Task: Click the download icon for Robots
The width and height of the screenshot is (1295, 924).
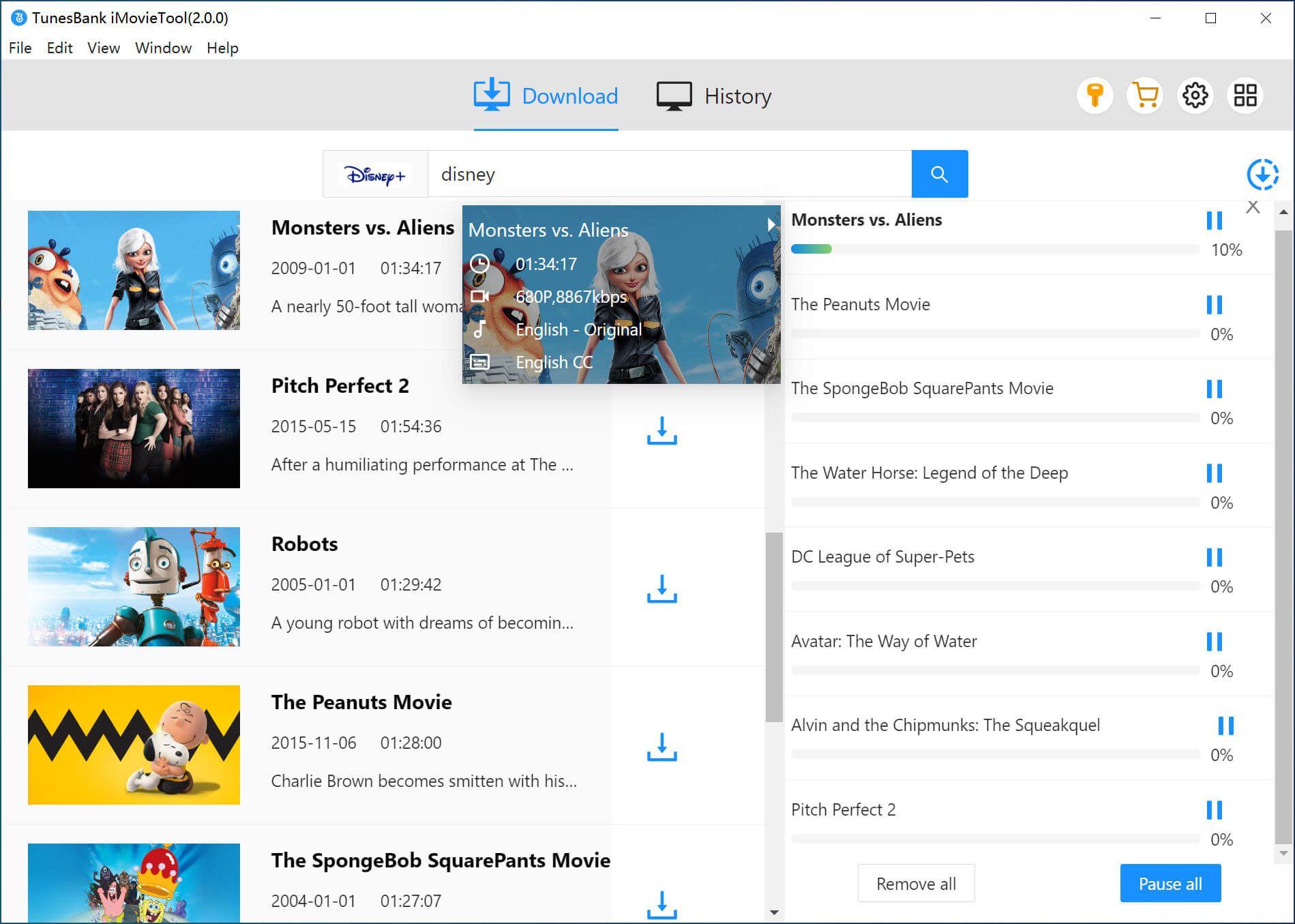Action: (x=661, y=588)
